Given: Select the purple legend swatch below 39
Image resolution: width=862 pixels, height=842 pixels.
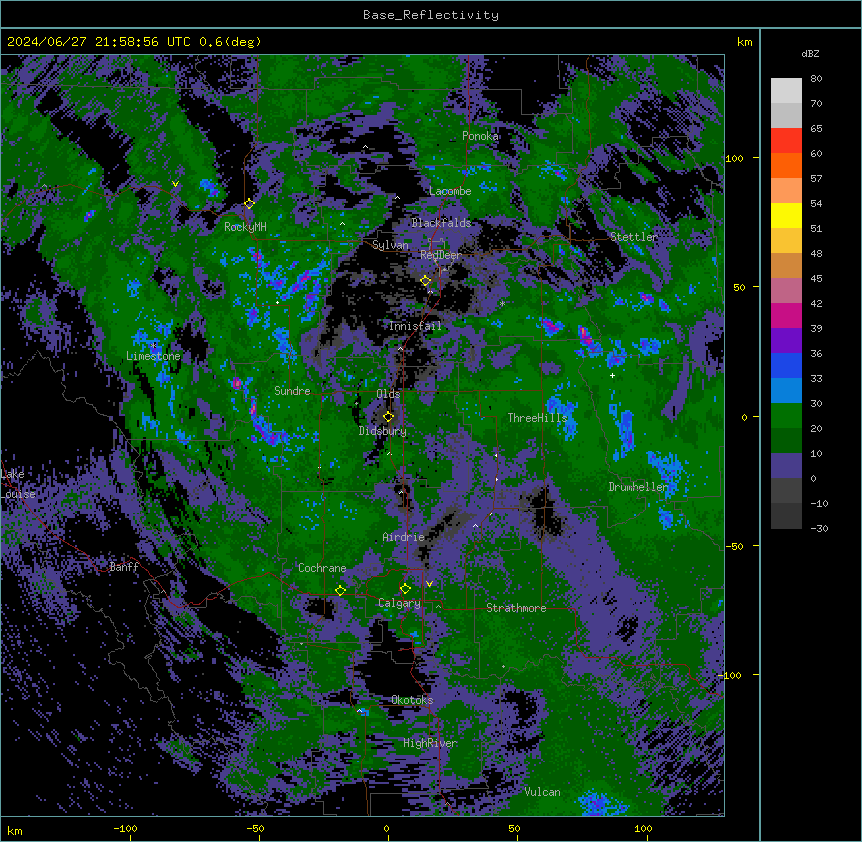Looking at the screenshot, I should [786, 341].
